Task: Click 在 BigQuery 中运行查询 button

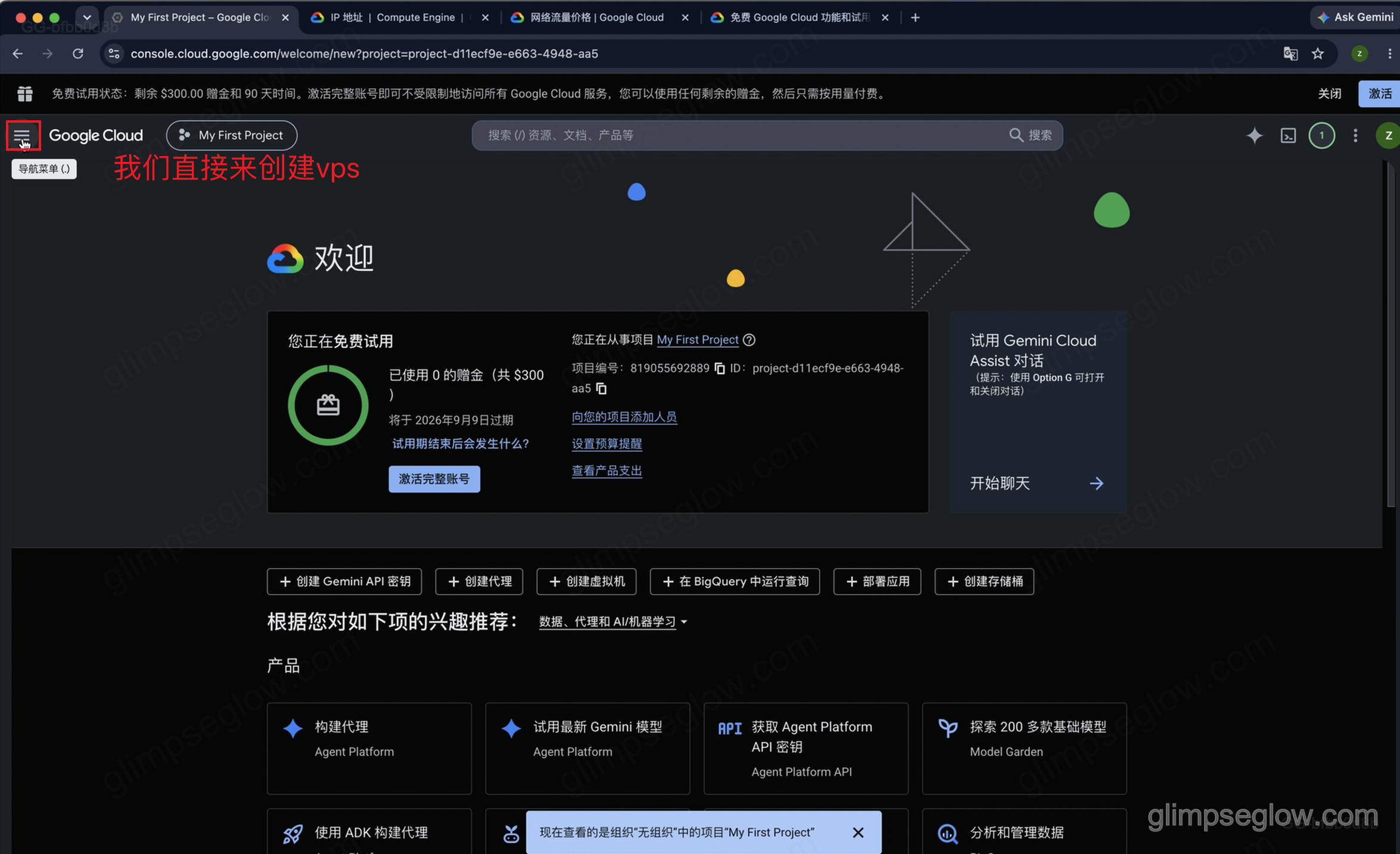Action: pyautogui.click(x=735, y=581)
